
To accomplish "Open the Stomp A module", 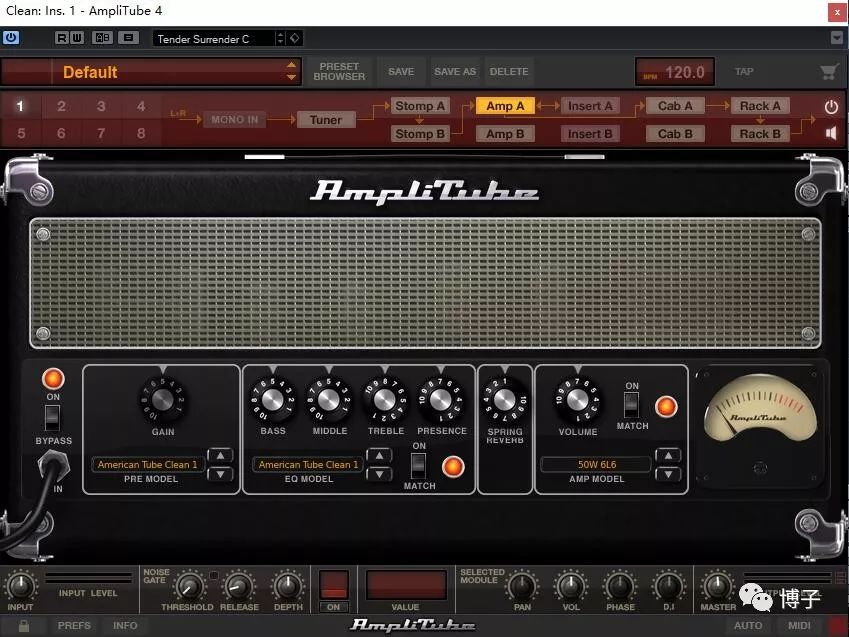I will click(420, 106).
